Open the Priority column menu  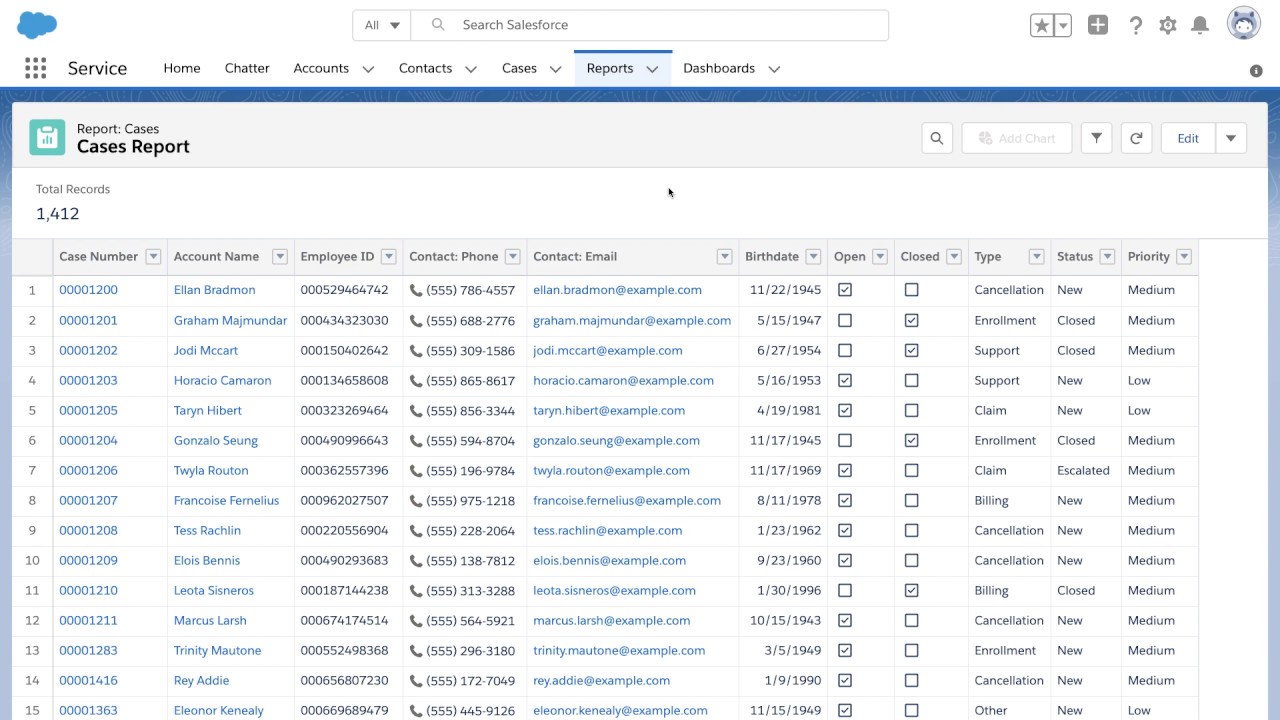point(1184,256)
